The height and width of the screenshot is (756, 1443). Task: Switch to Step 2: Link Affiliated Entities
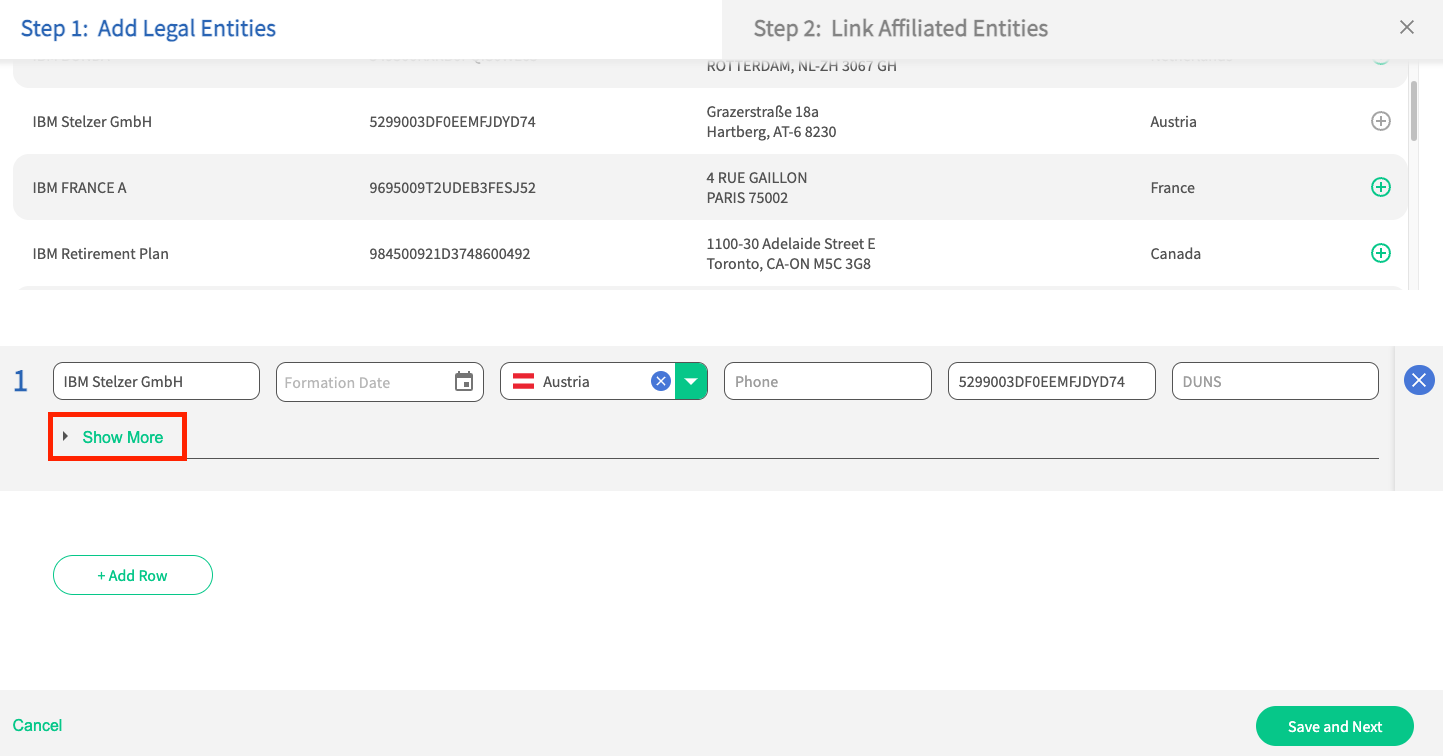900,28
